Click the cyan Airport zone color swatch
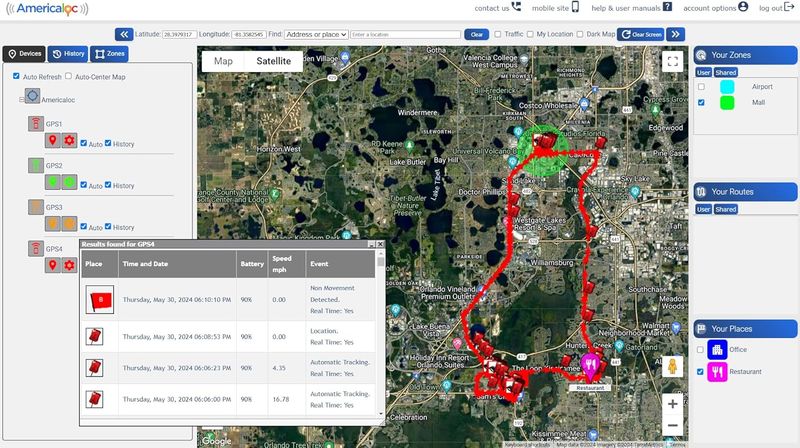800x448 pixels. click(x=727, y=87)
